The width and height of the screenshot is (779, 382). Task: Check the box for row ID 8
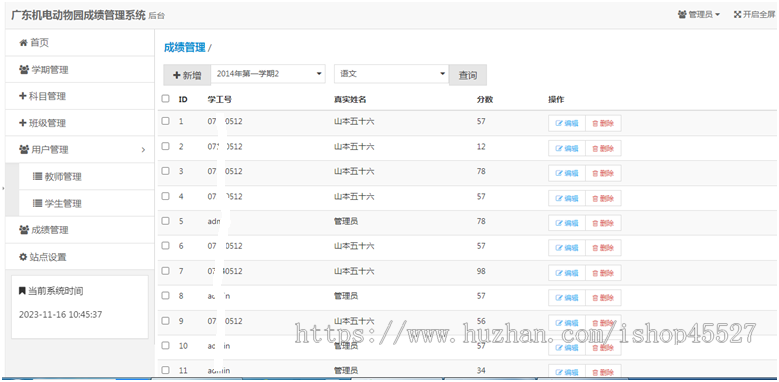click(165, 296)
